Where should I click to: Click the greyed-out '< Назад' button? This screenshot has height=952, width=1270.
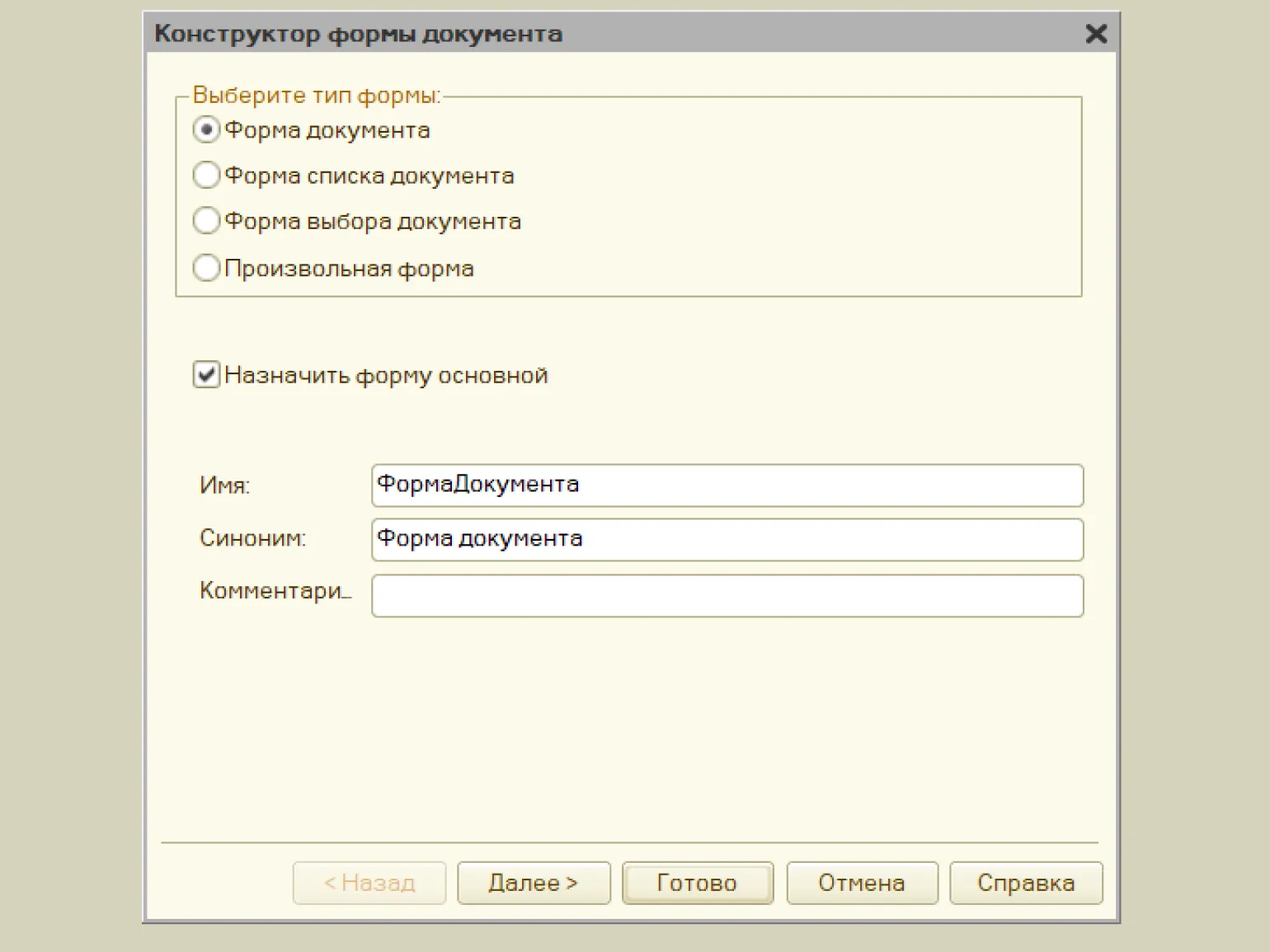point(369,883)
